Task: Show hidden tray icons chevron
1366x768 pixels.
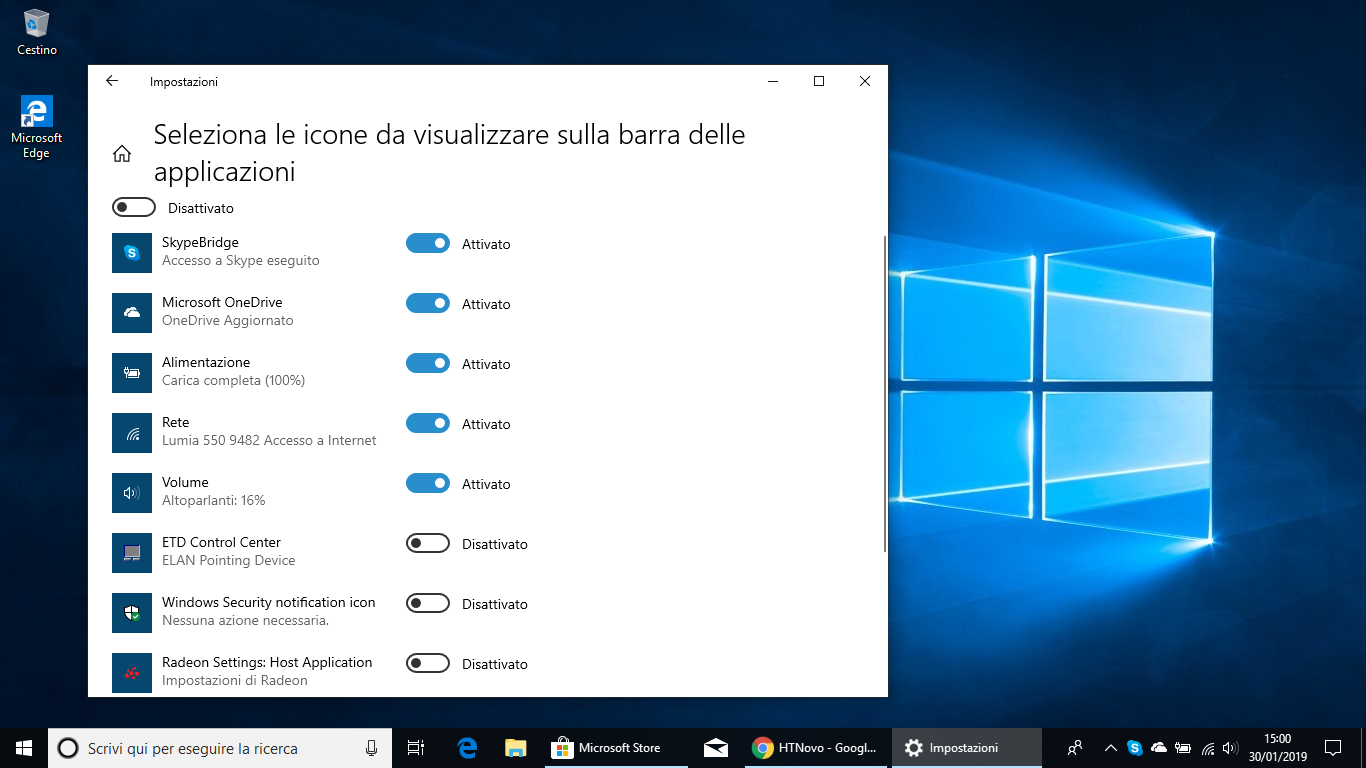Action: [x=1110, y=748]
